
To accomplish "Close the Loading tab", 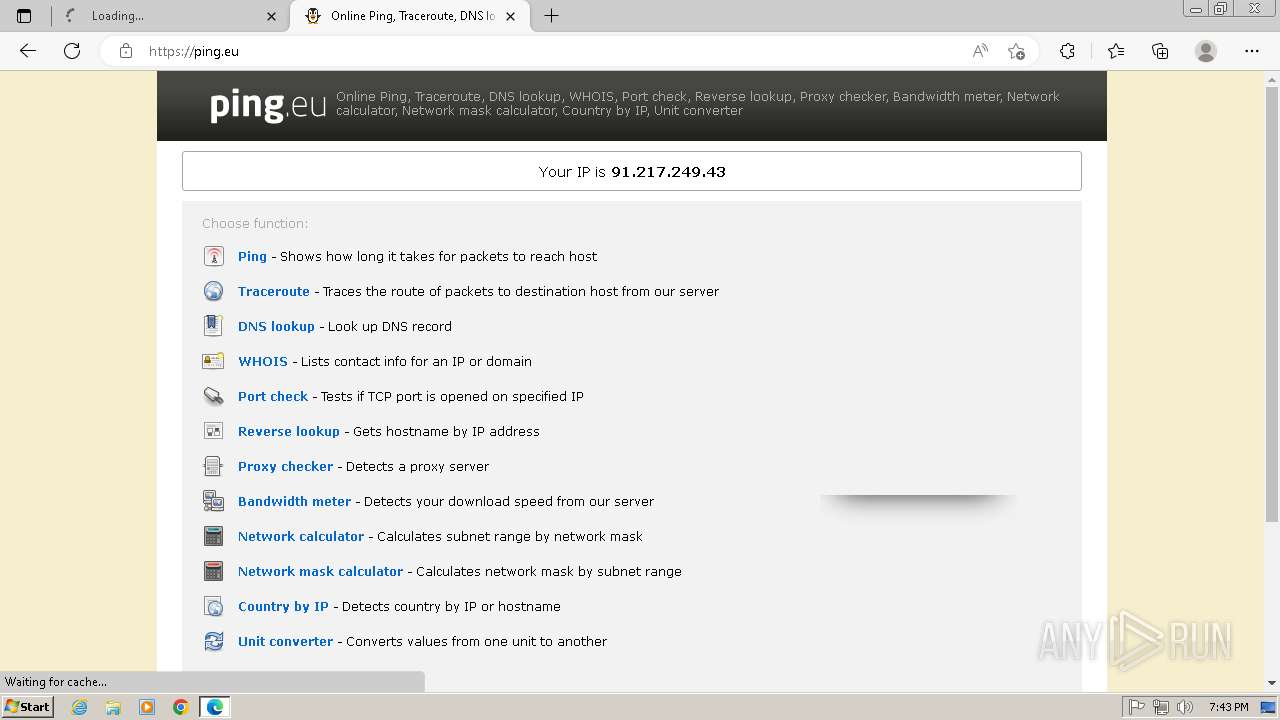I will click(272, 16).
